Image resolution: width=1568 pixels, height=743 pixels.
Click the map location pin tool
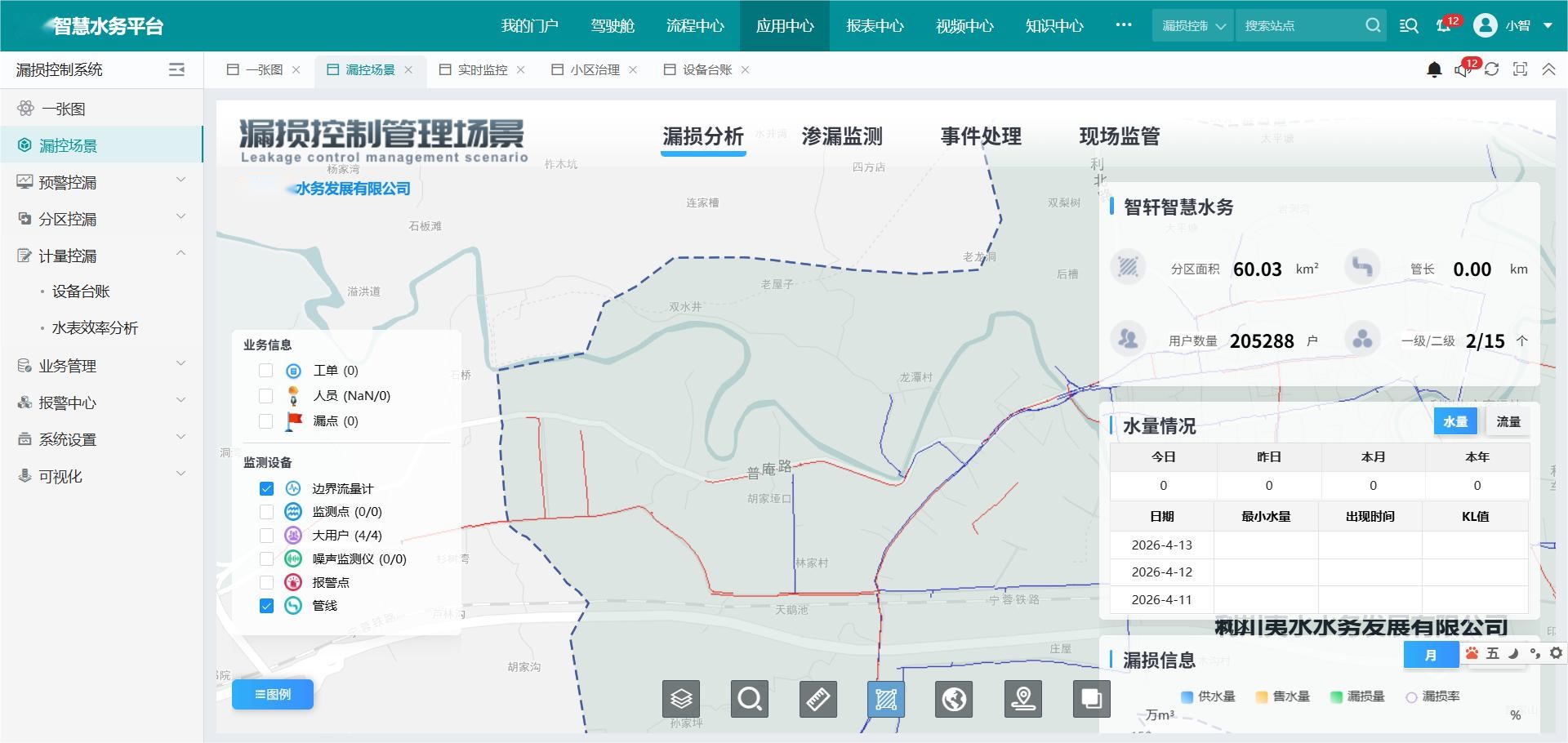pyautogui.click(x=1023, y=699)
